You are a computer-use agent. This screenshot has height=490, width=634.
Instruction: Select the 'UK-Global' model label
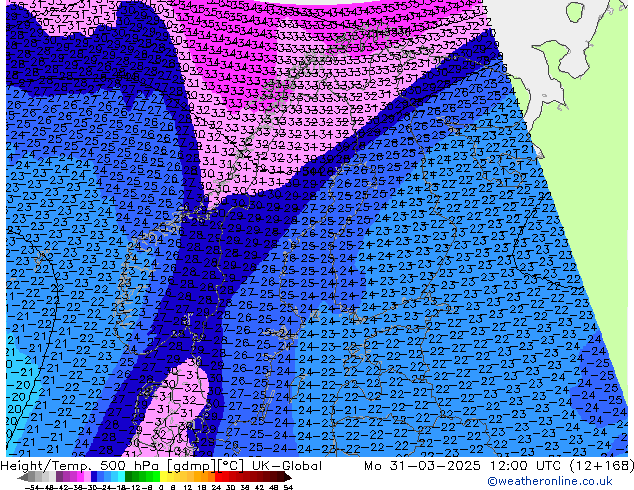(x=287, y=466)
